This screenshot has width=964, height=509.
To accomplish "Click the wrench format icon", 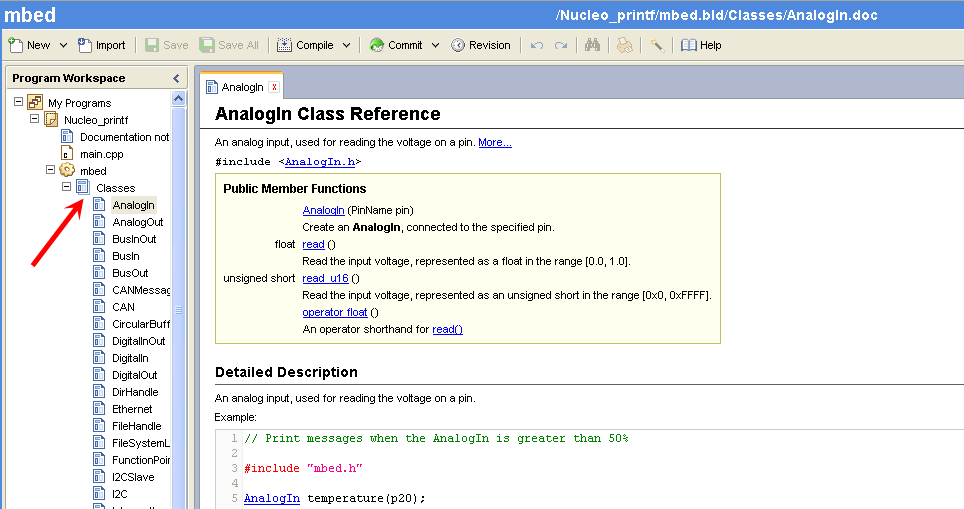I will [657, 45].
